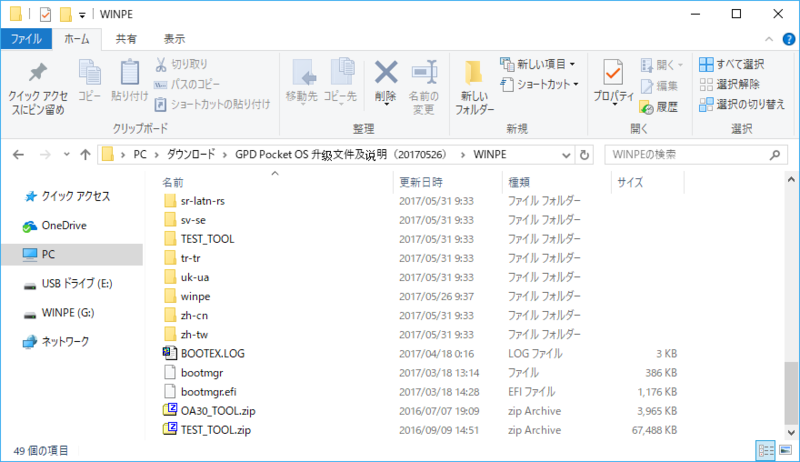Select OneDrive in navigation pane
This screenshot has width=800, height=462.
pyautogui.click(x=64, y=225)
